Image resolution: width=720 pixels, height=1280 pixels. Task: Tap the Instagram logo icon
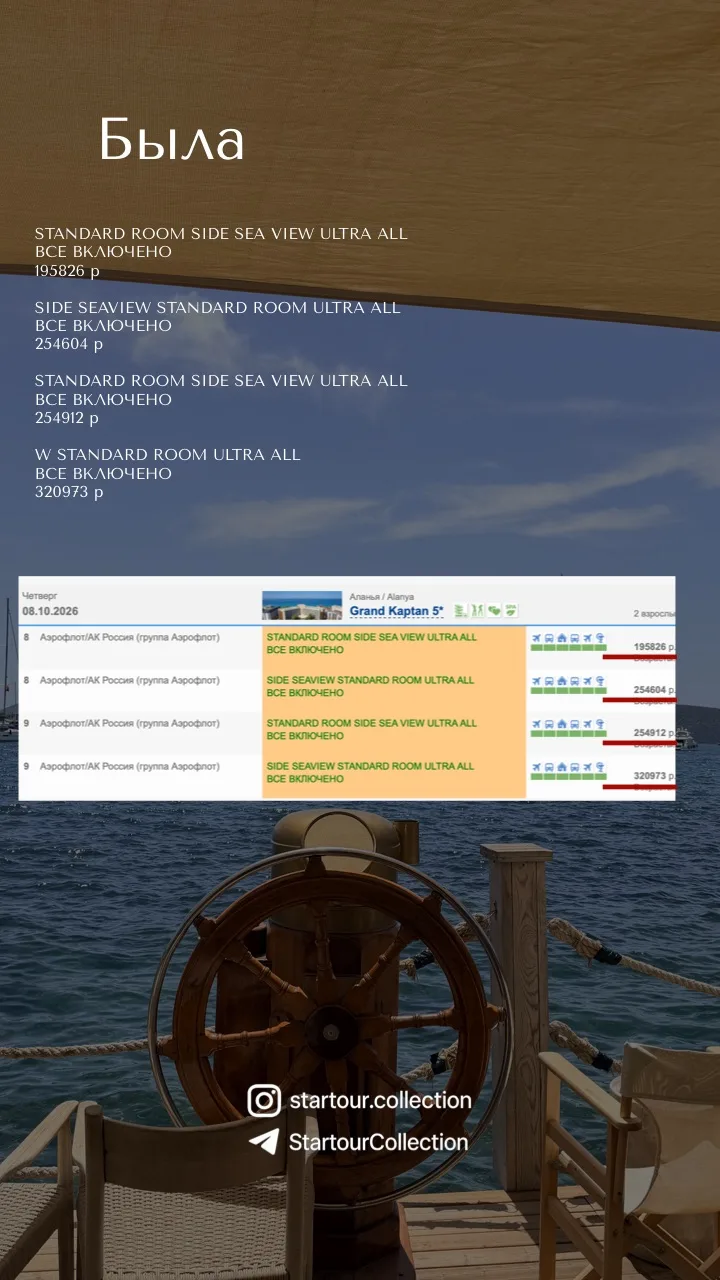(x=264, y=1101)
